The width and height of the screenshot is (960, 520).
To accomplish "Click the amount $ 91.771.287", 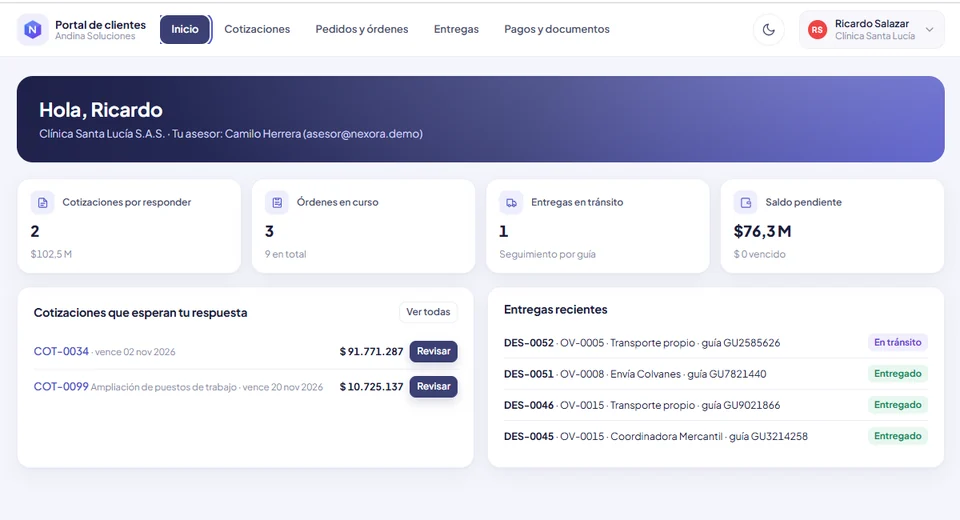I will pos(372,352).
